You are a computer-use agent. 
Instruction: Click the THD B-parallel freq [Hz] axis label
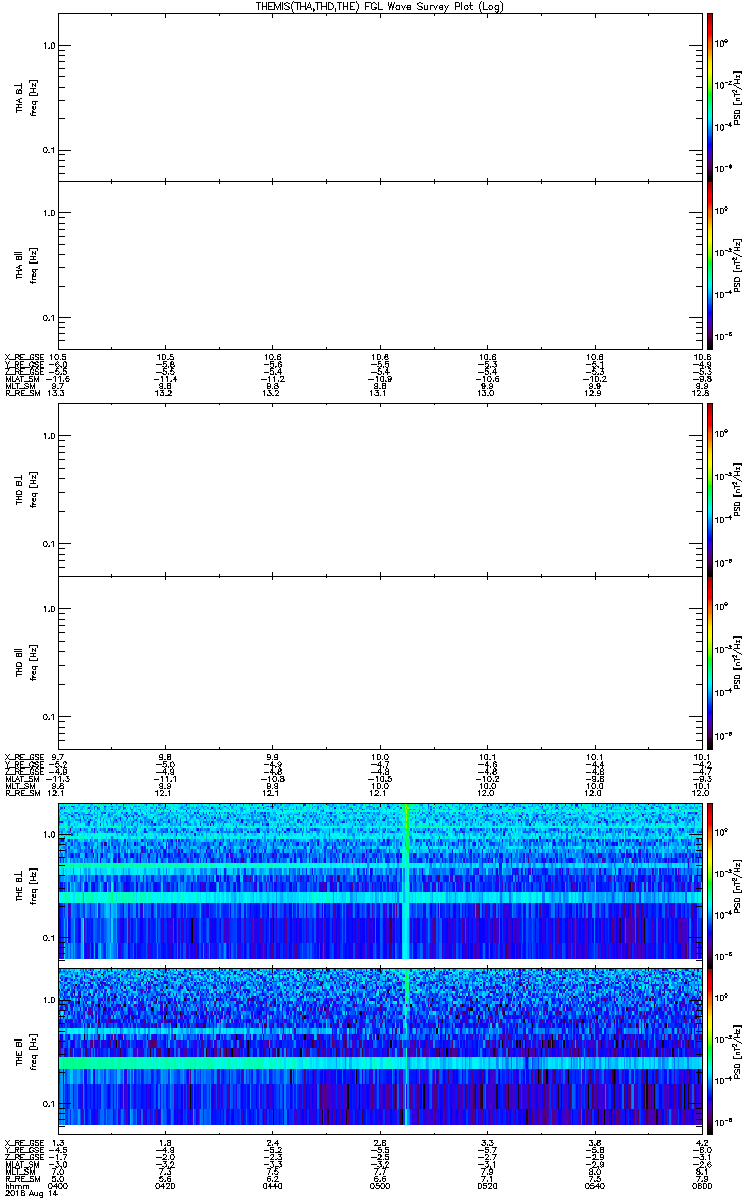pos(33,661)
